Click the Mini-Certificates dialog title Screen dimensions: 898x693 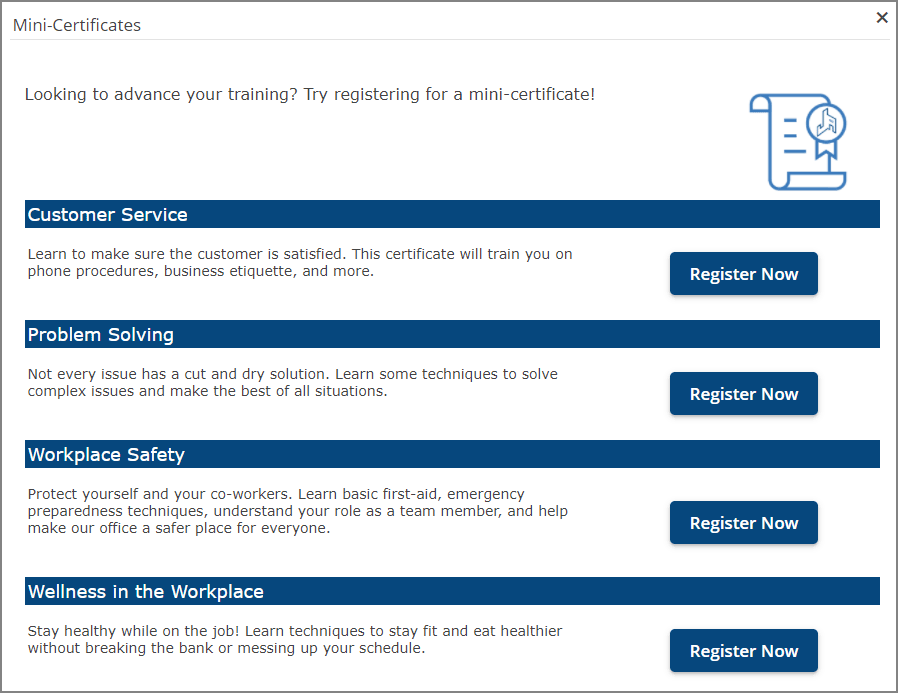(77, 25)
